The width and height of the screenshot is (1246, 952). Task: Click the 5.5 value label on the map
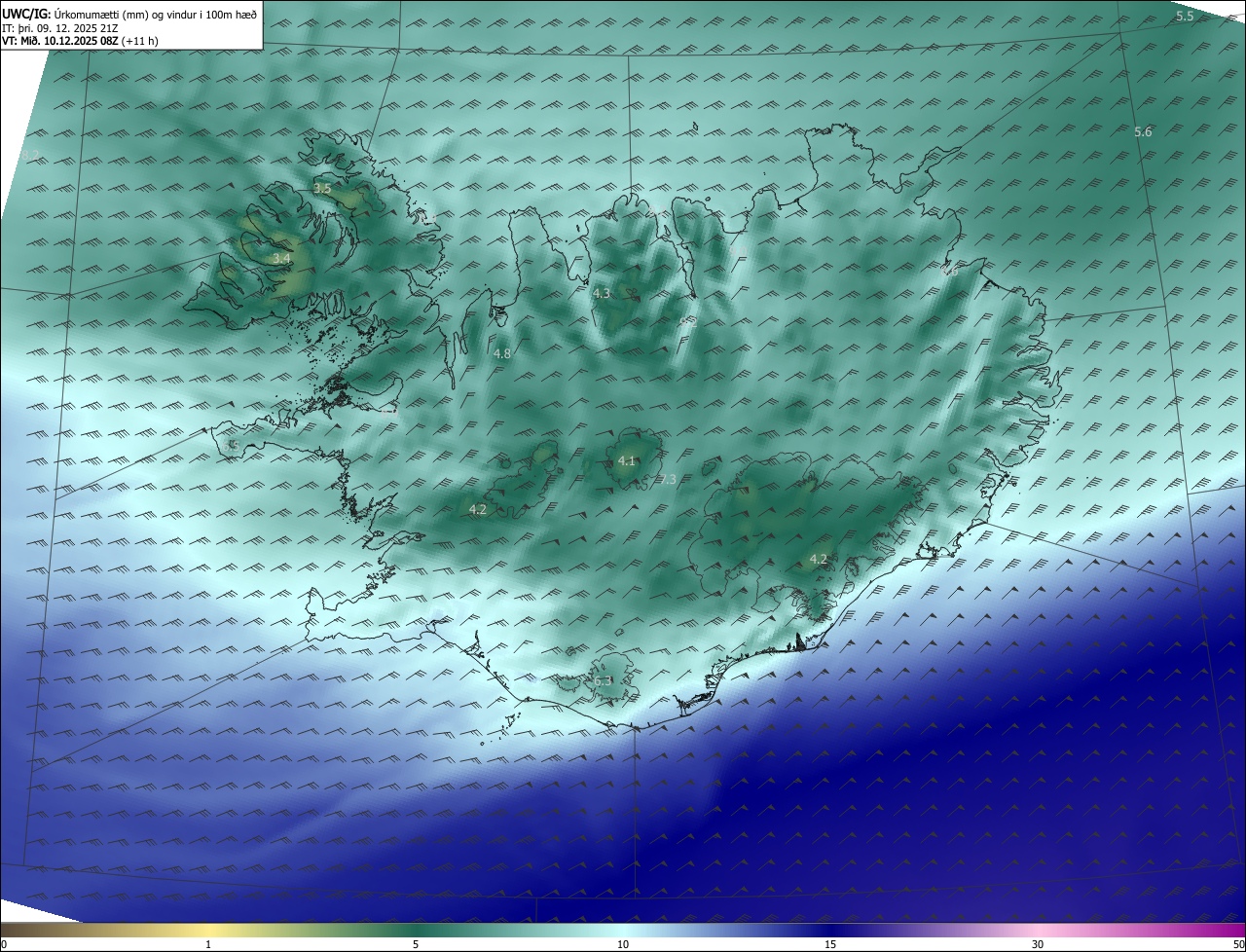(x=1185, y=17)
